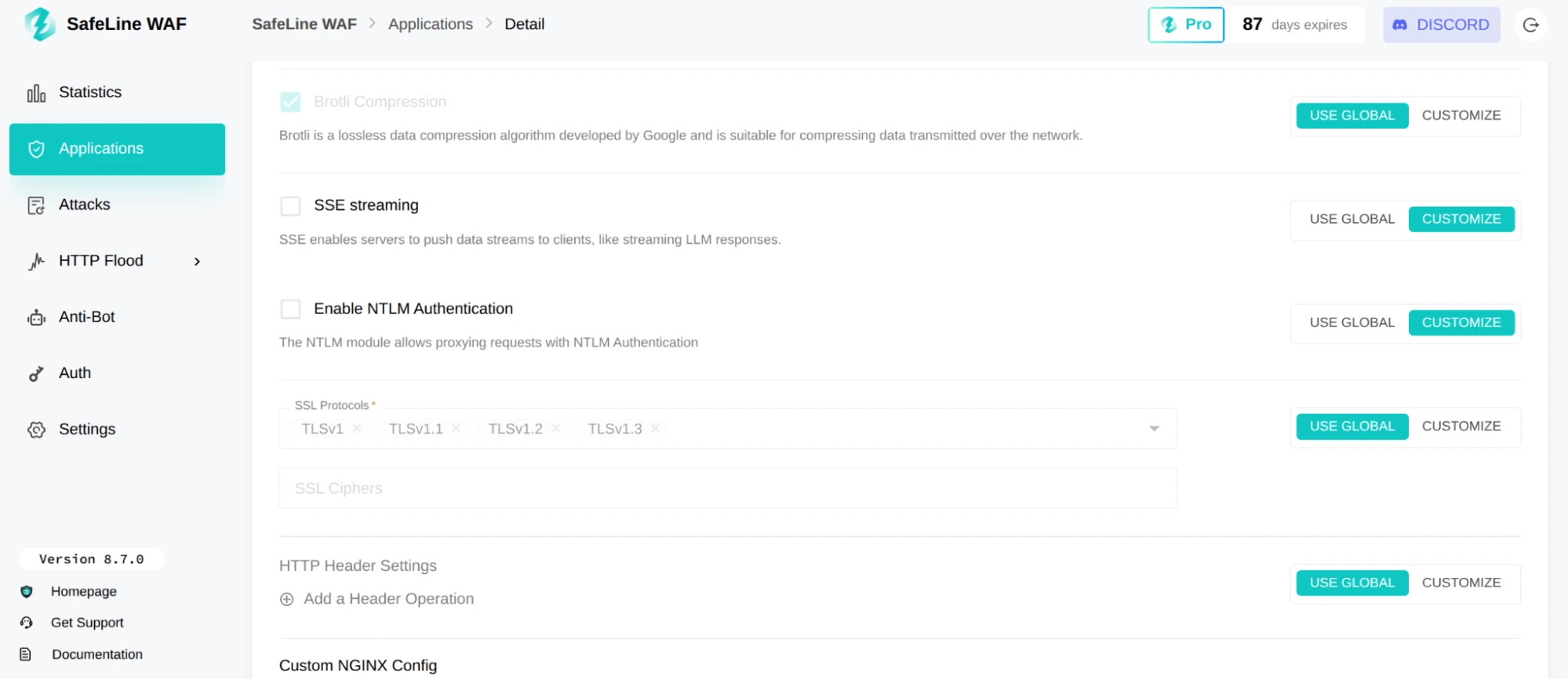Click the Pro badge icon
Screen dimensions: 1568x679
[1169, 25]
